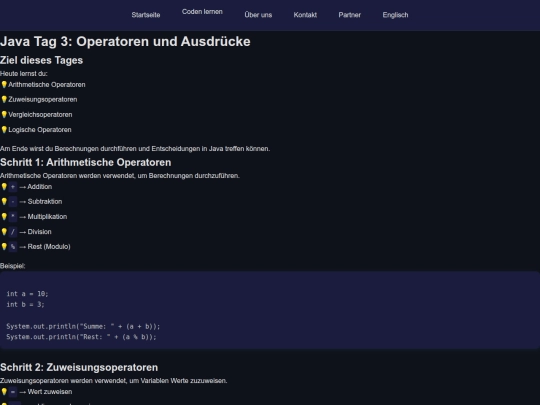Click the println Rest code line

[x=81, y=337]
